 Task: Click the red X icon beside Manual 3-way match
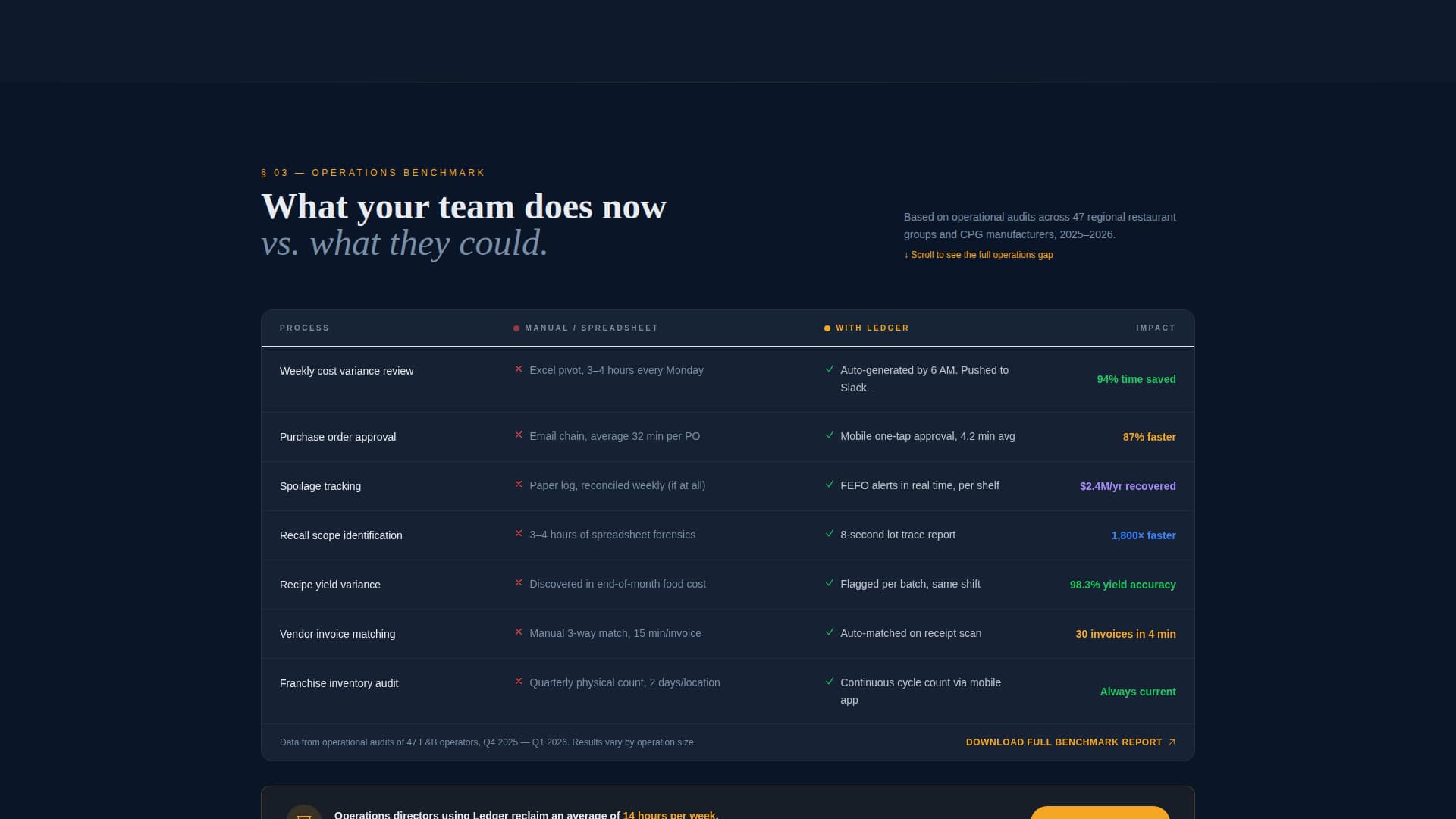click(x=519, y=632)
